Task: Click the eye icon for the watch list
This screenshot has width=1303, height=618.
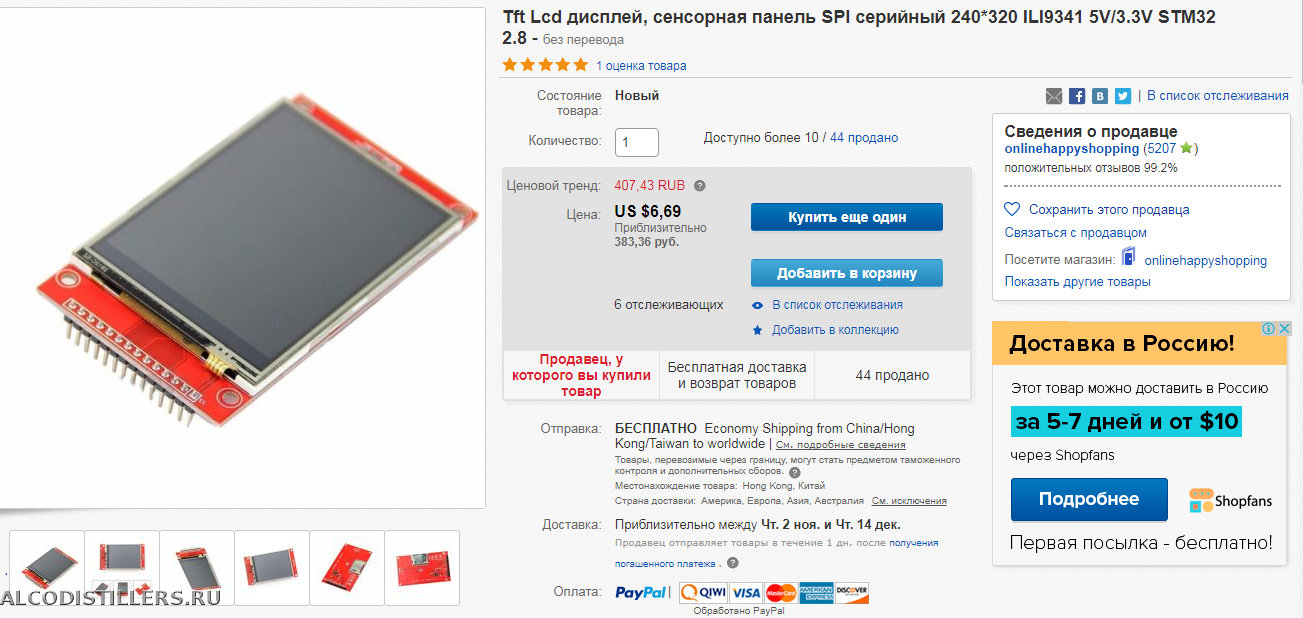Action: [x=758, y=305]
